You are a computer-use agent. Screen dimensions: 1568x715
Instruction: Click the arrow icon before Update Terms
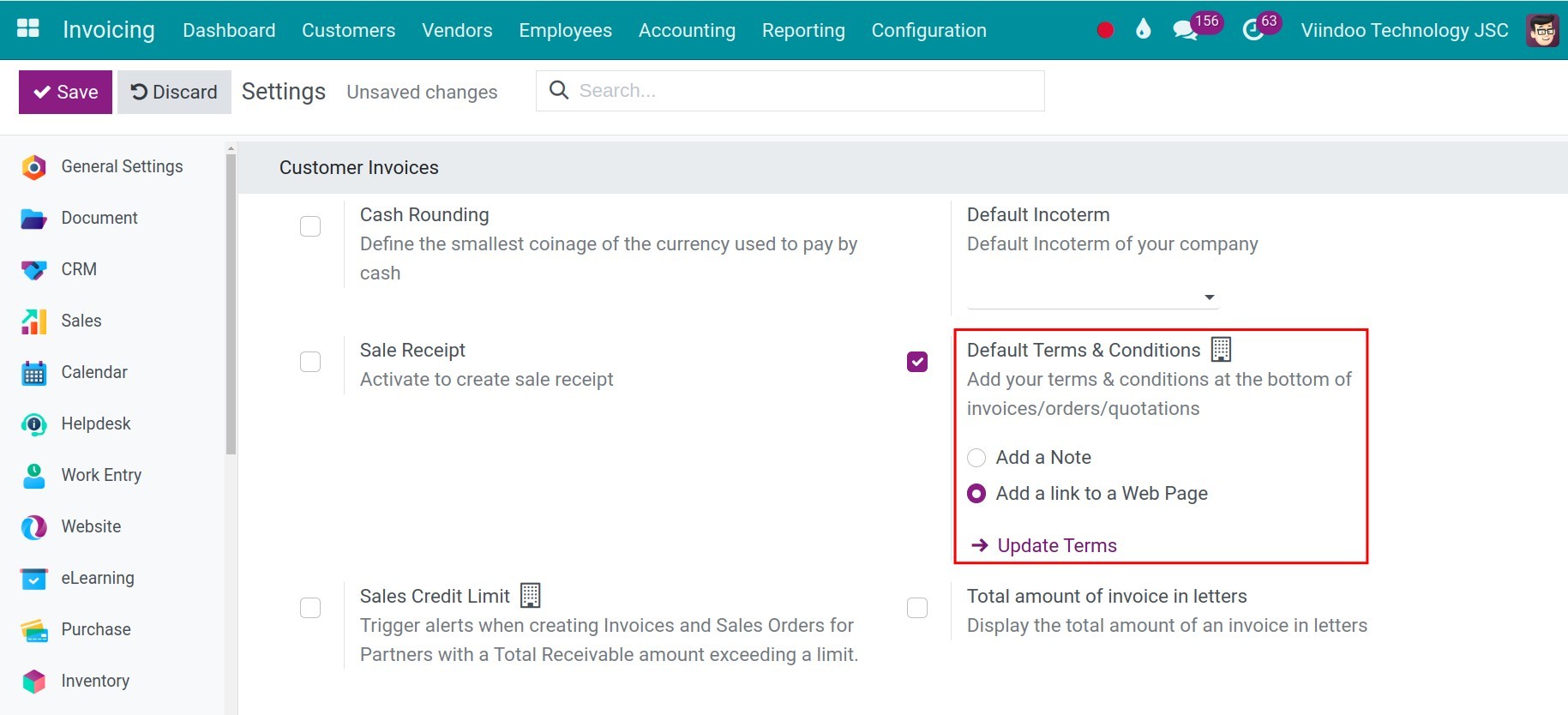coord(979,545)
